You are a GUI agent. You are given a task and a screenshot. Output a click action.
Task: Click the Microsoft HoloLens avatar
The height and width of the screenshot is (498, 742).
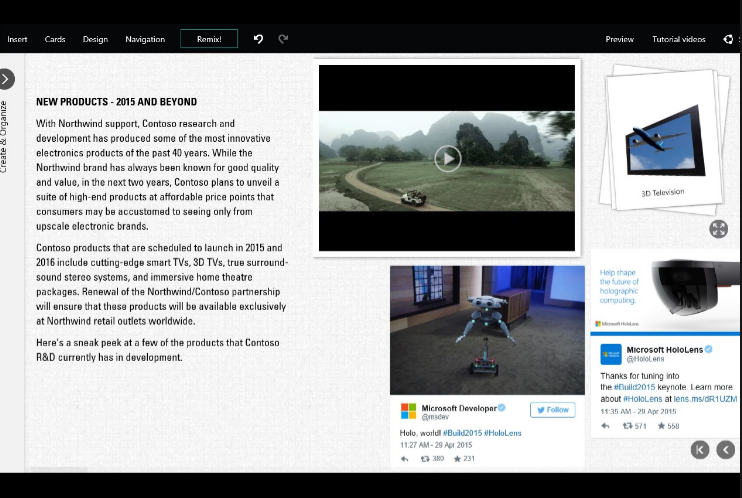tap(611, 354)
